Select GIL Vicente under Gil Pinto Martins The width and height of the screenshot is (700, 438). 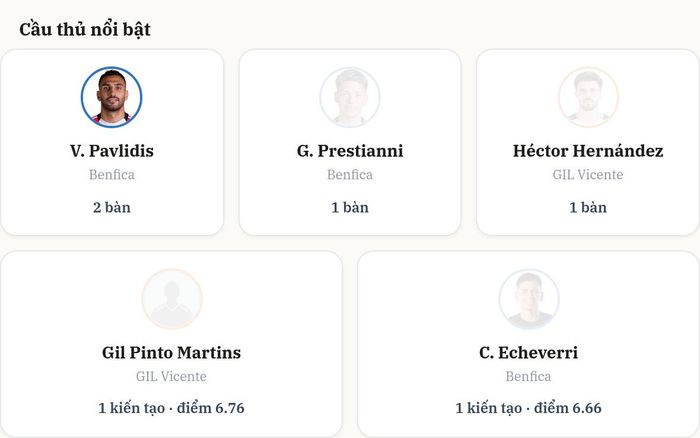(171, 376)
